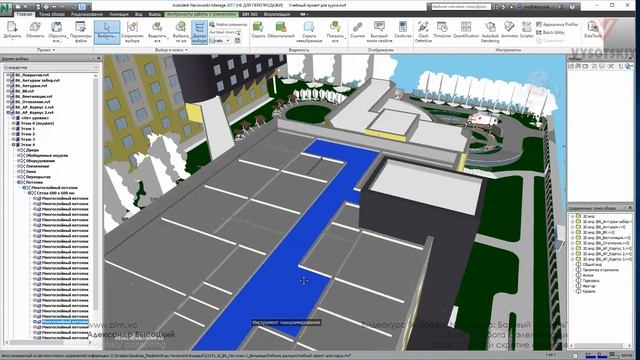Image resolution: width=640 pixels, height=360 pixels.
Task: Switch to the Вид ribbon tab
Action: click(x=138, y=14)
